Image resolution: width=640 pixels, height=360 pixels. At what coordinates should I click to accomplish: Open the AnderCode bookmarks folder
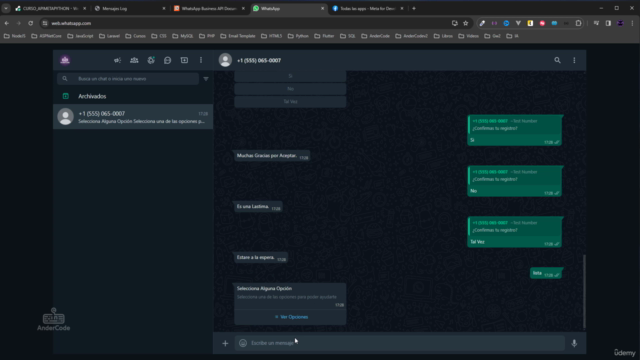pos(376,36)
